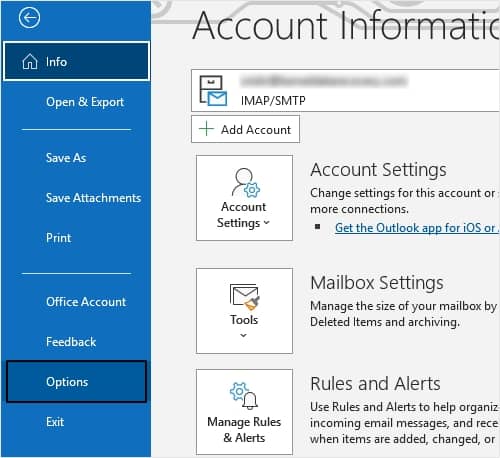
Task: Click the Mailbox Settings heading text
Action: pos(377,283)
